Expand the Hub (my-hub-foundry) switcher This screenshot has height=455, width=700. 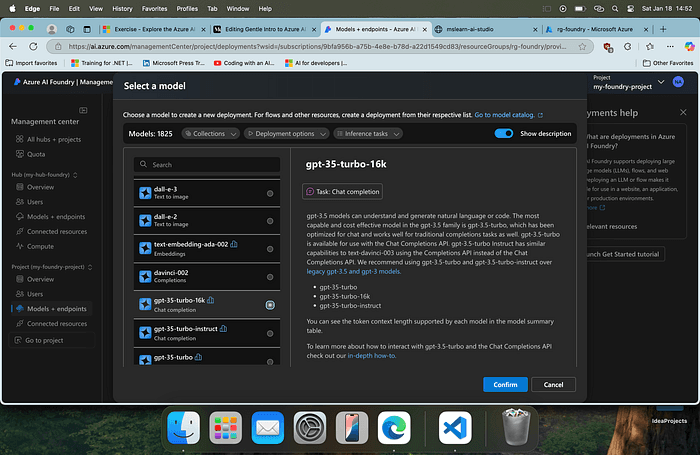click(x=75, y=175)
